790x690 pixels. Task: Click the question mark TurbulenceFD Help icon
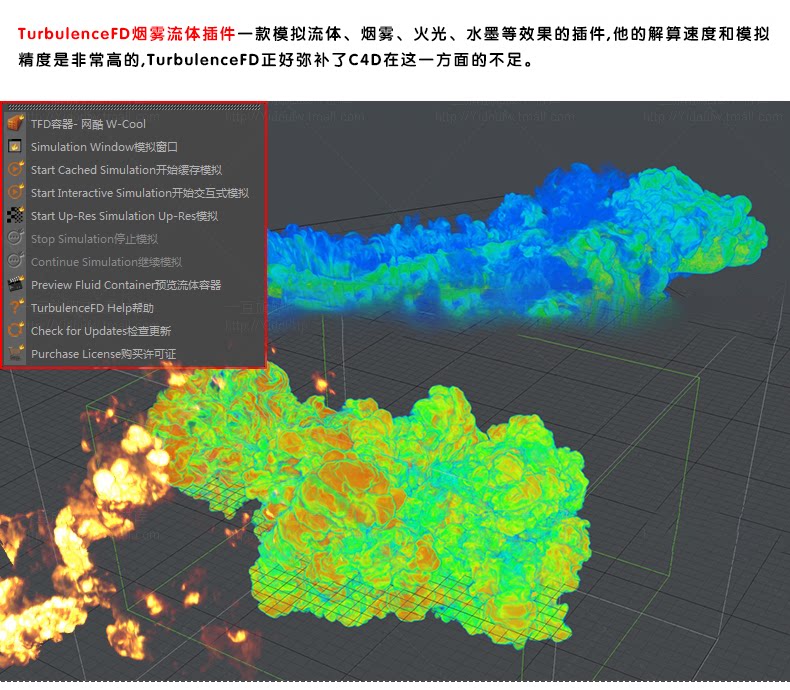click(x=16, y=308)
